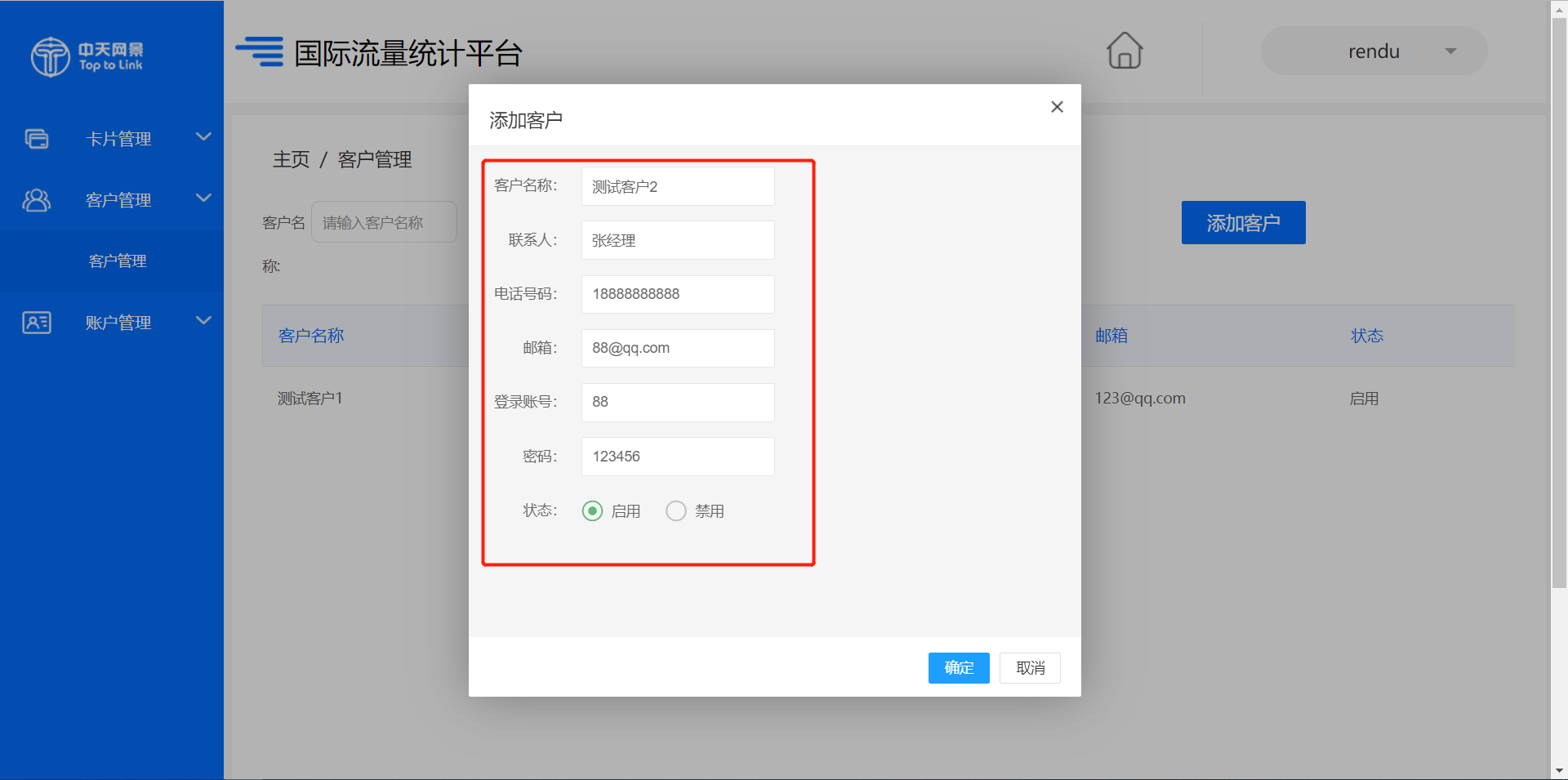The height and width of the screenshot is (780, 1568).
Task: Focus the 密码 input field
Action: 678,457
